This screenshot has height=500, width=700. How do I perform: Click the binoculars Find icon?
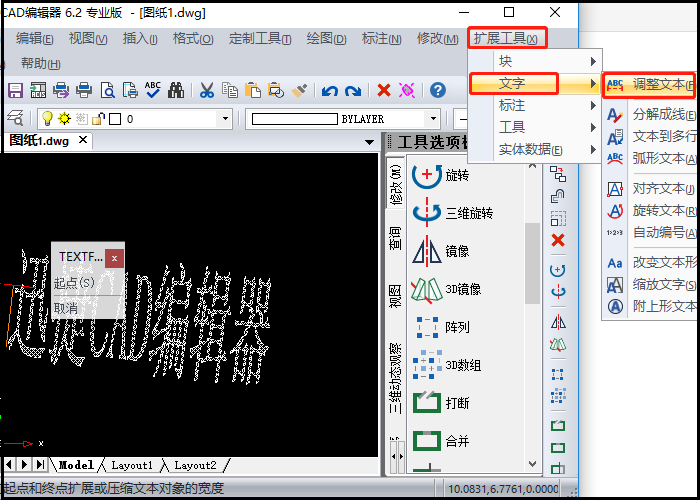click(x=176, y=90)
